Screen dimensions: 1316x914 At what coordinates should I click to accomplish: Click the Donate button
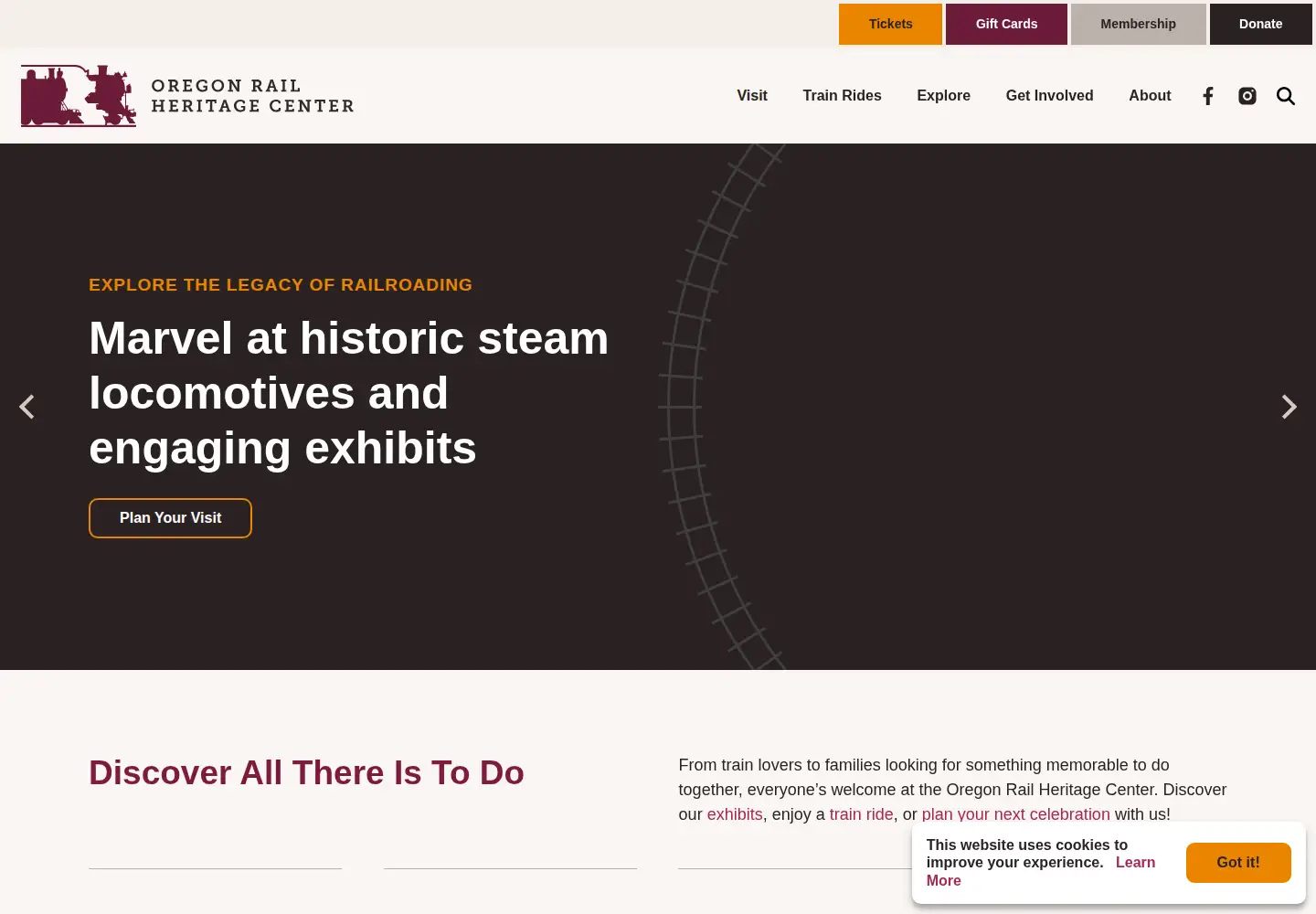click(1261, 24)
